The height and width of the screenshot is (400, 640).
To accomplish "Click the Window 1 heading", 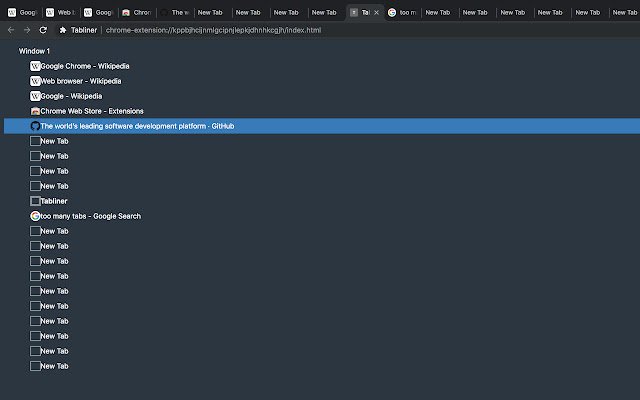I will (34, 51).
